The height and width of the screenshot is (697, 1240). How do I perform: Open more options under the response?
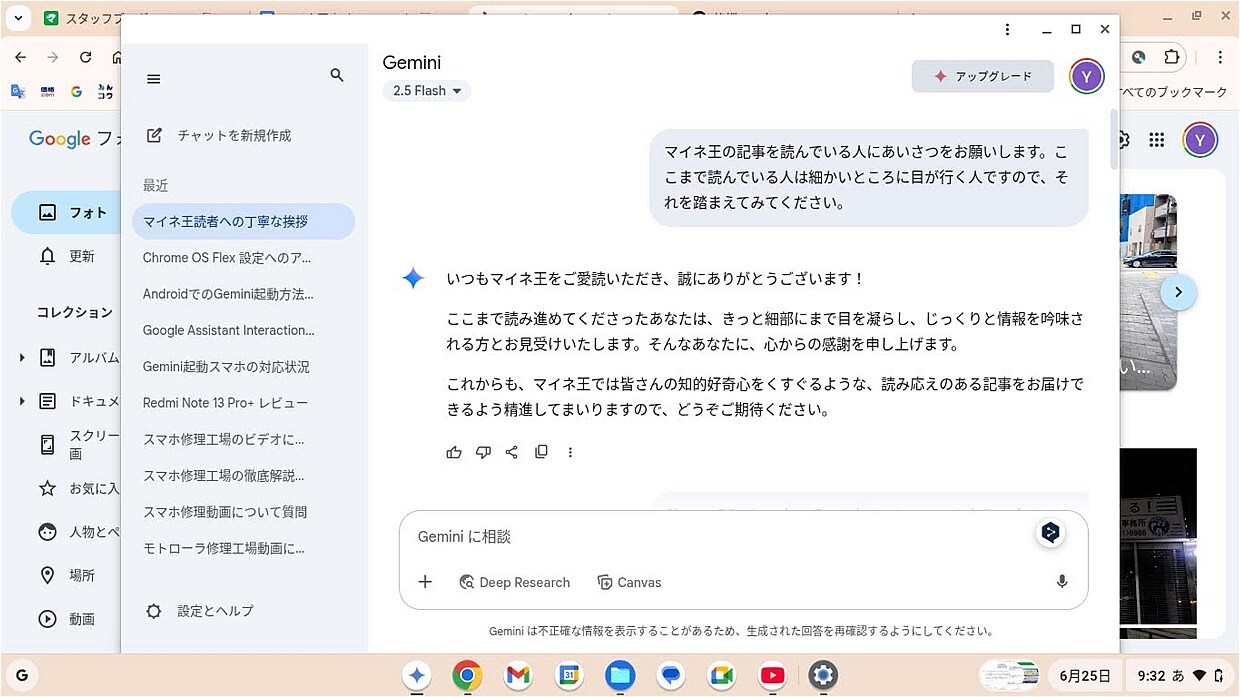[570, 452]
